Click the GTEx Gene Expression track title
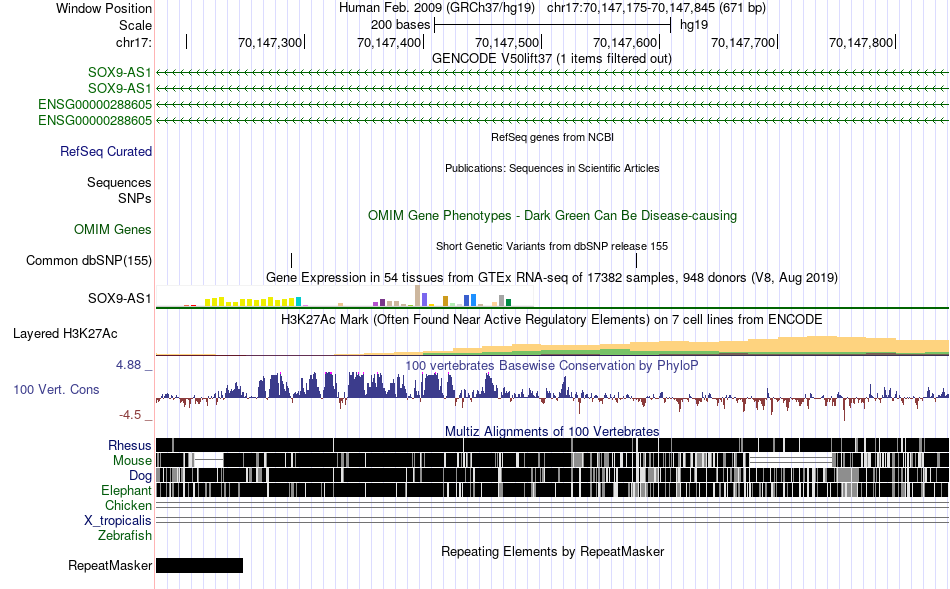Image resolution: width=950 pixels, height=589 pixels. point(552,278)
